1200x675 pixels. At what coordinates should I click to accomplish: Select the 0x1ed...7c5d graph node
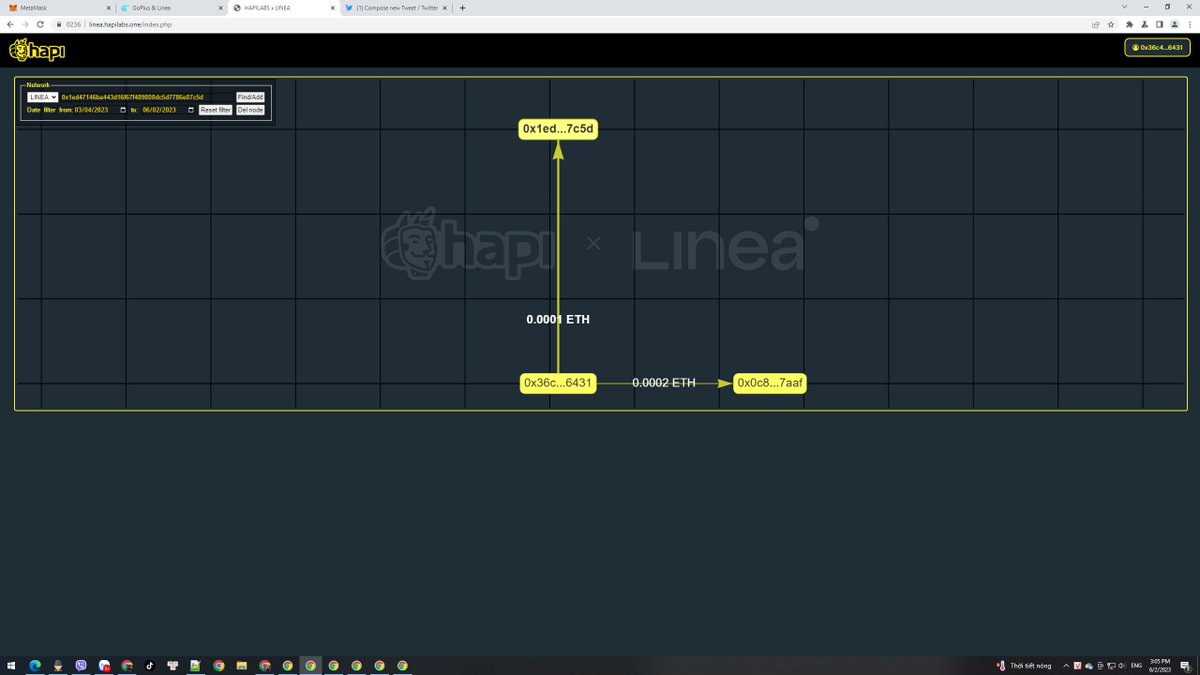coord(558,129)
